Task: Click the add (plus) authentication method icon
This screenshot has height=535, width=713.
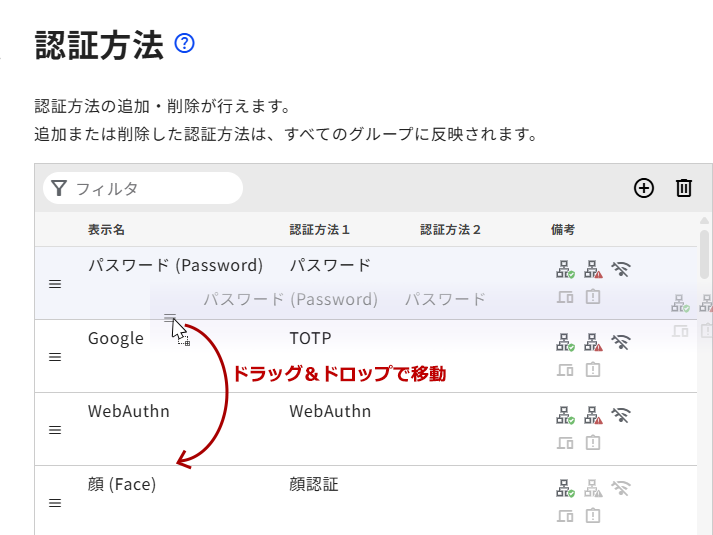Action: 644,188
